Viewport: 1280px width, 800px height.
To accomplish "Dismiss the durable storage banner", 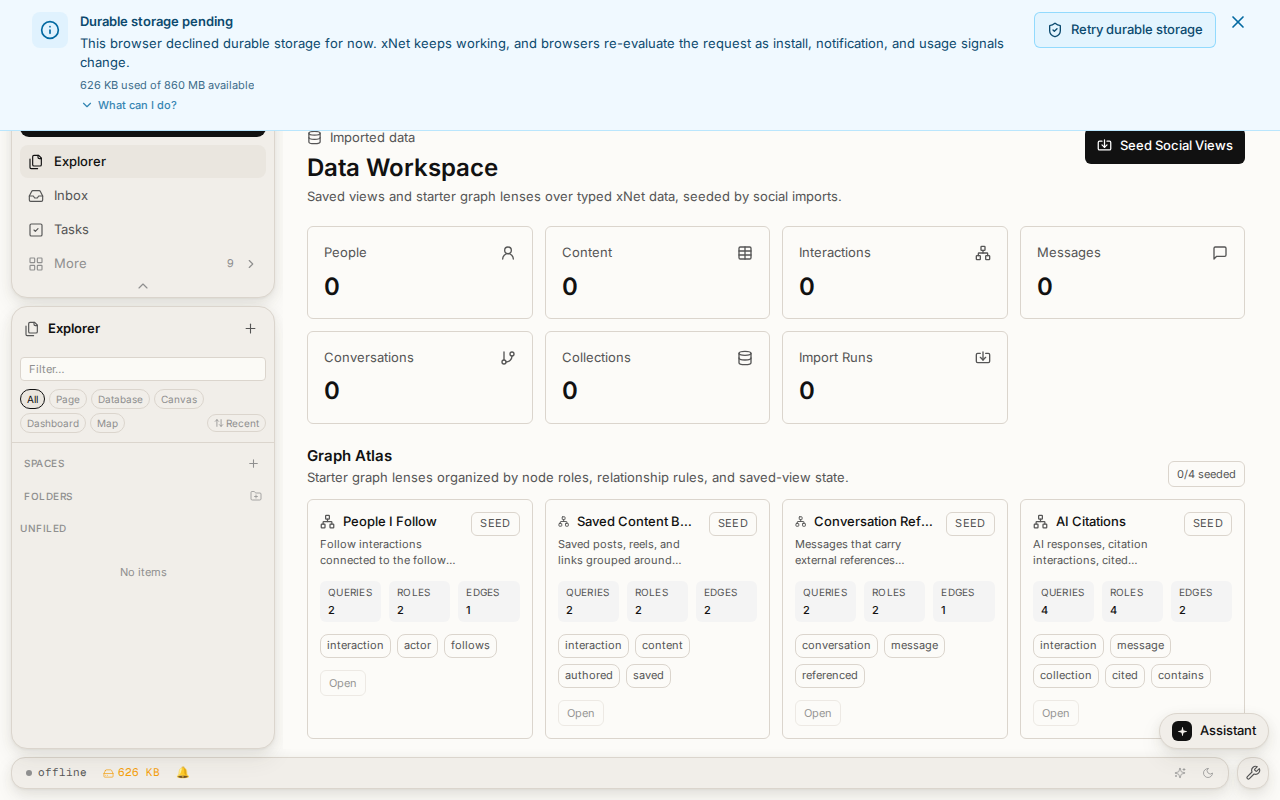I will click(1238, 22).
